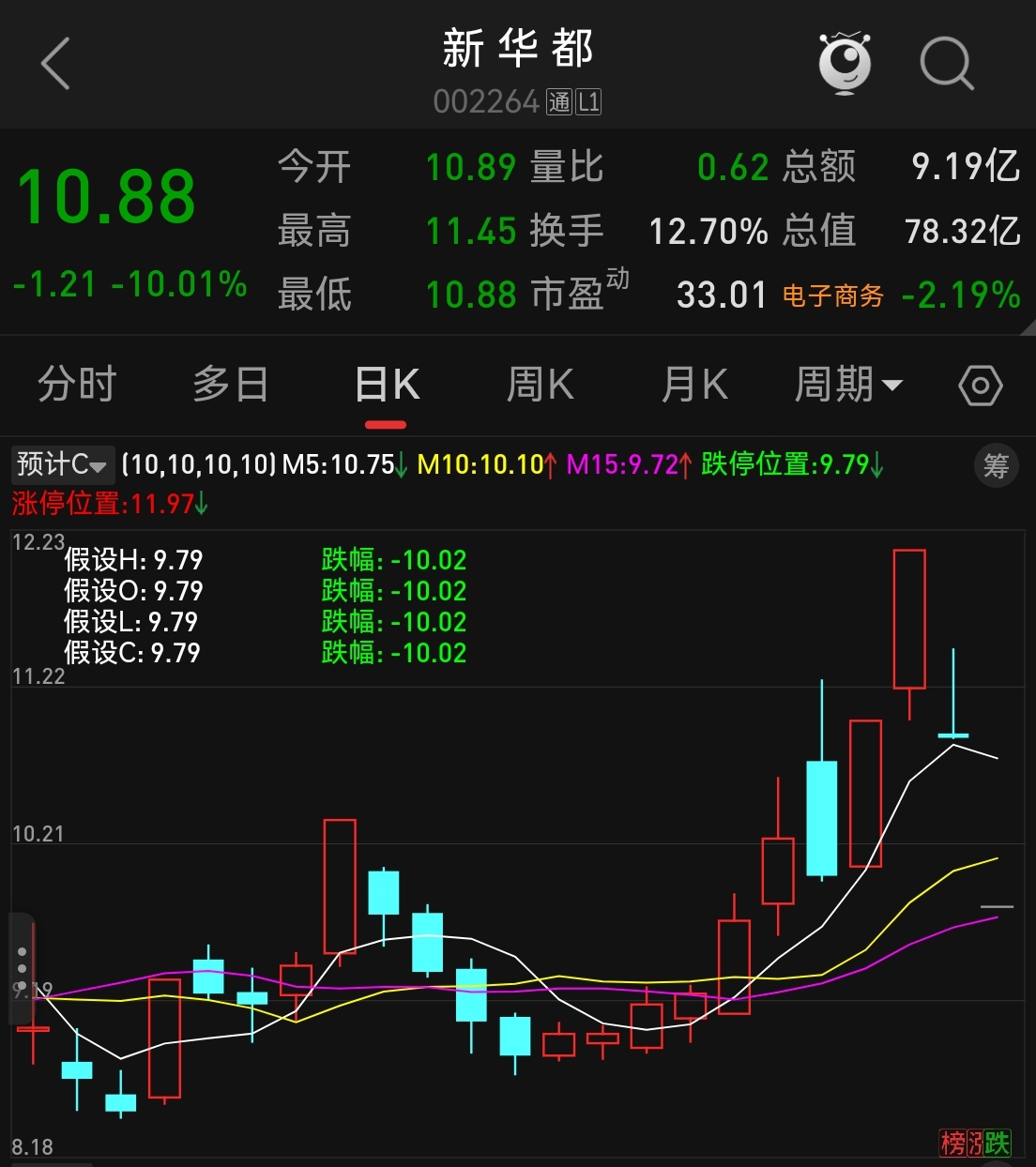Switch to 分时 tab

tap(77, 385)
